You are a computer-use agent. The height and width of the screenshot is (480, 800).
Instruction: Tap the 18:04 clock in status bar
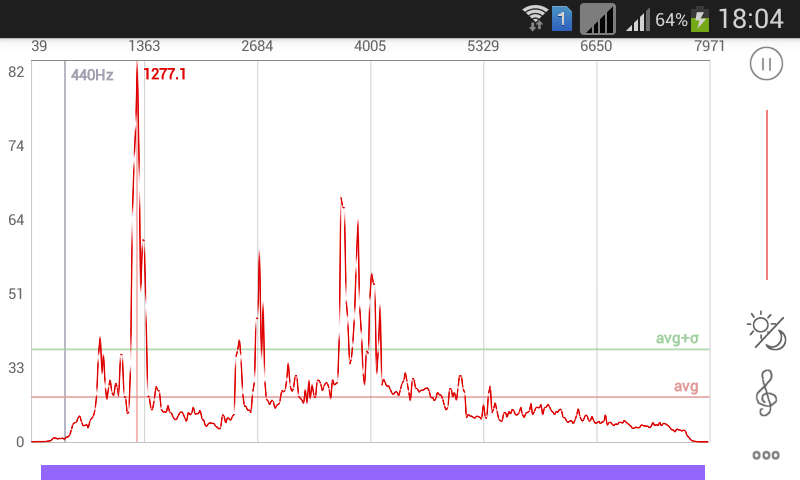point(750,18)
